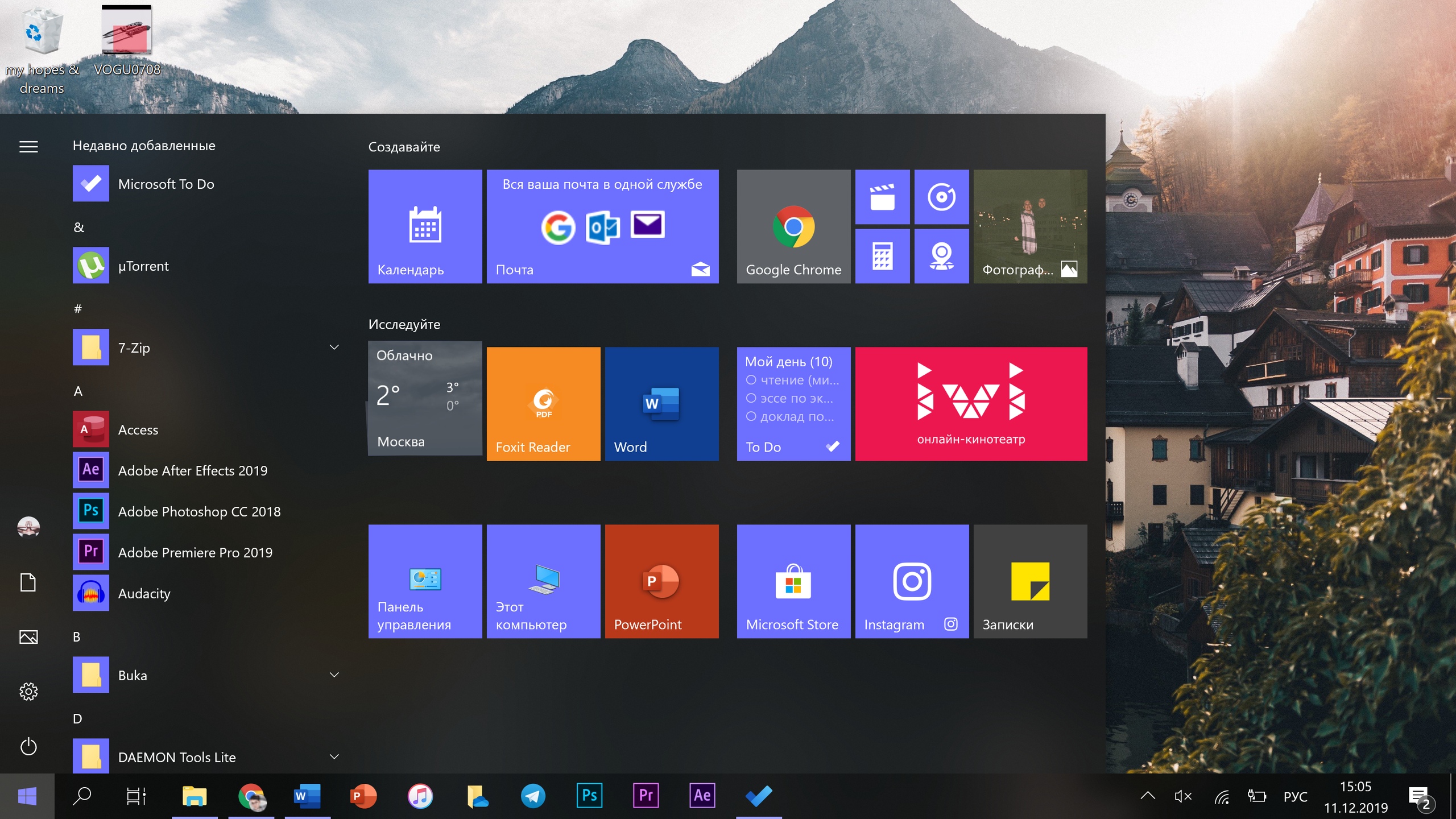The height and width of the screenshot is (819, 1456).
Task: Open the Wi-Fi network flyout
Action: 1222,796
